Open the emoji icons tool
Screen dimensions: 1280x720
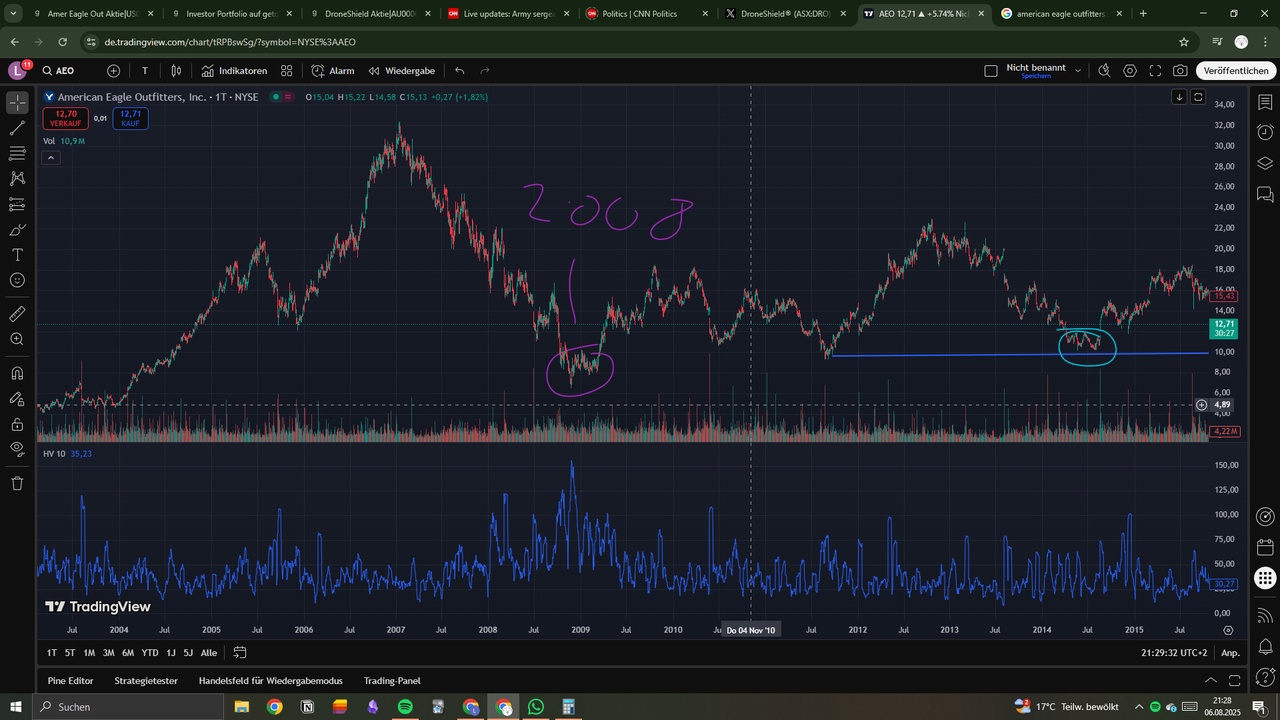17,280
